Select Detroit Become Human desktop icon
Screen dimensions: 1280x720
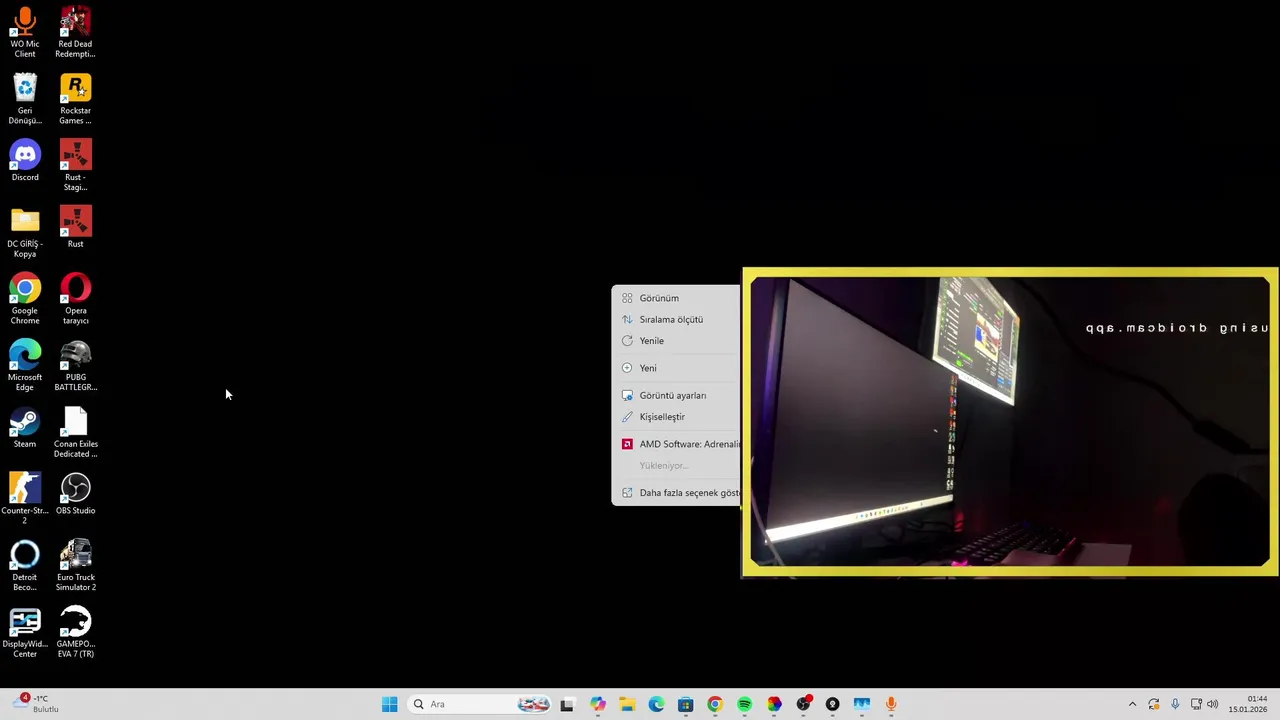click(x=25, y=566)
